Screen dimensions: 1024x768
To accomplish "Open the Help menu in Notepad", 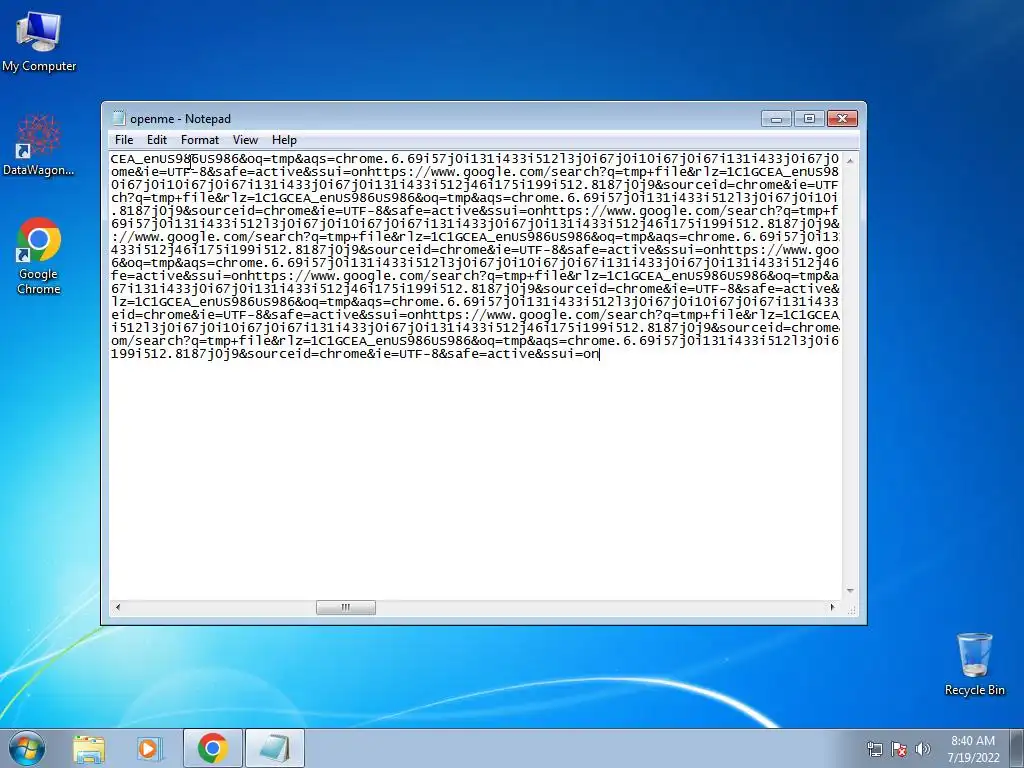I will (x=284, y=140).
